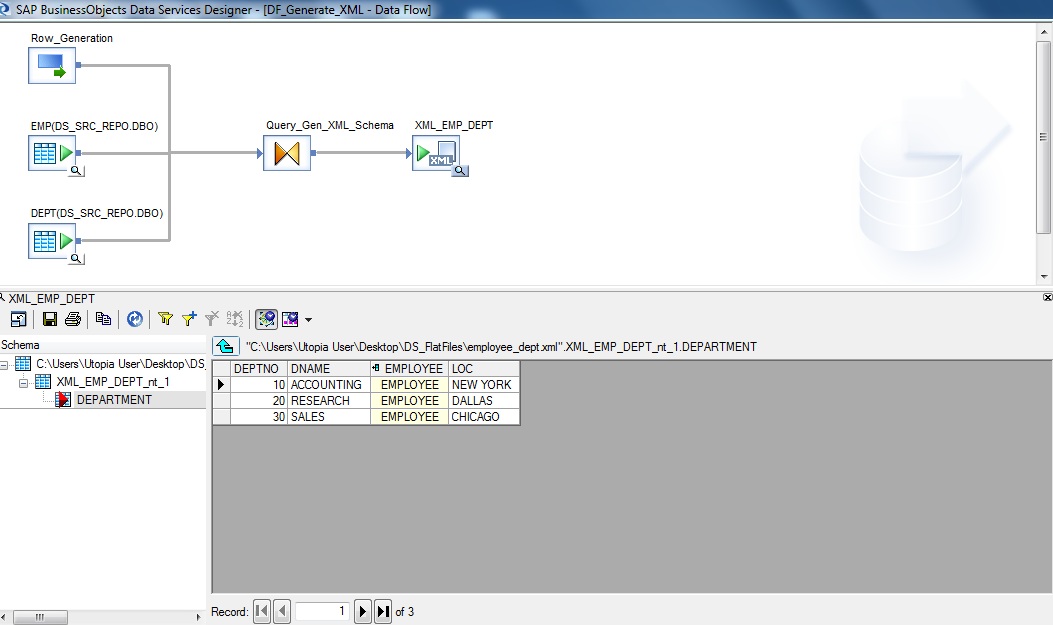Go to the previous record

pyautogui.click(x=282, y=612)
